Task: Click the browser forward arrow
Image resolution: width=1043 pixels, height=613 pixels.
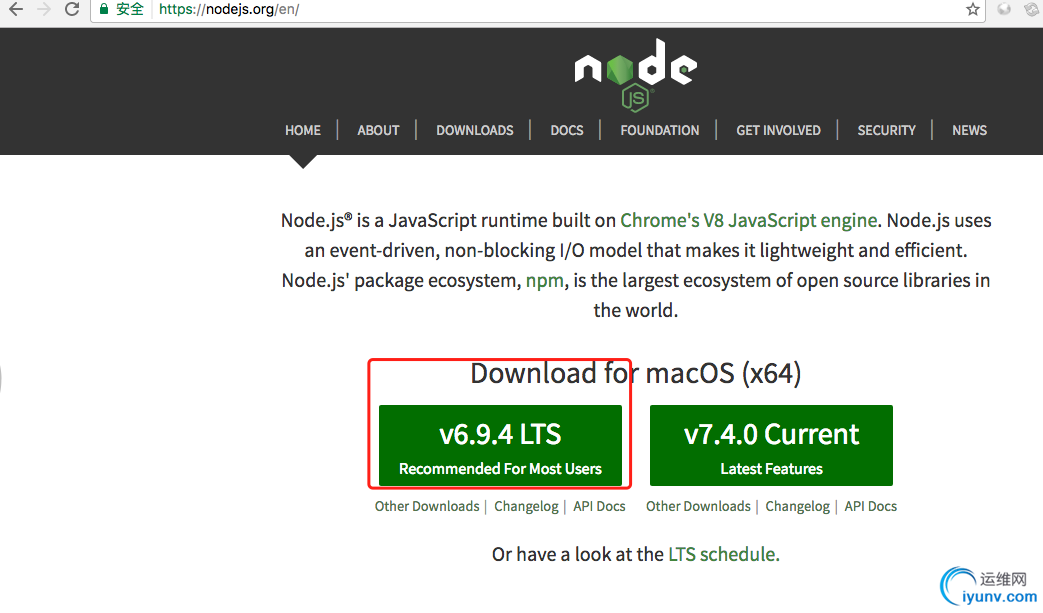Action: pos(44,9)
